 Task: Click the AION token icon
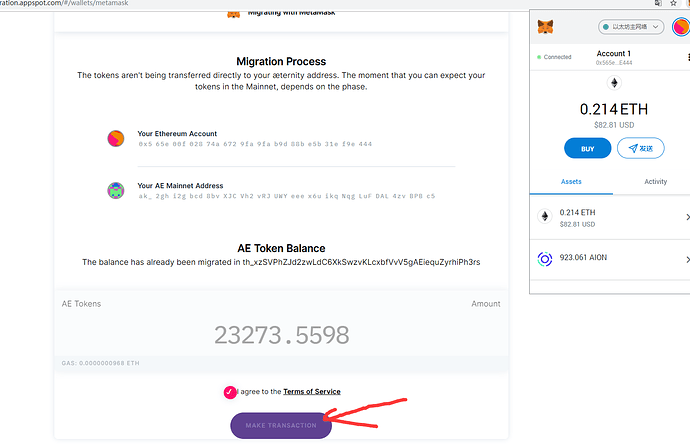coord(545,259)
